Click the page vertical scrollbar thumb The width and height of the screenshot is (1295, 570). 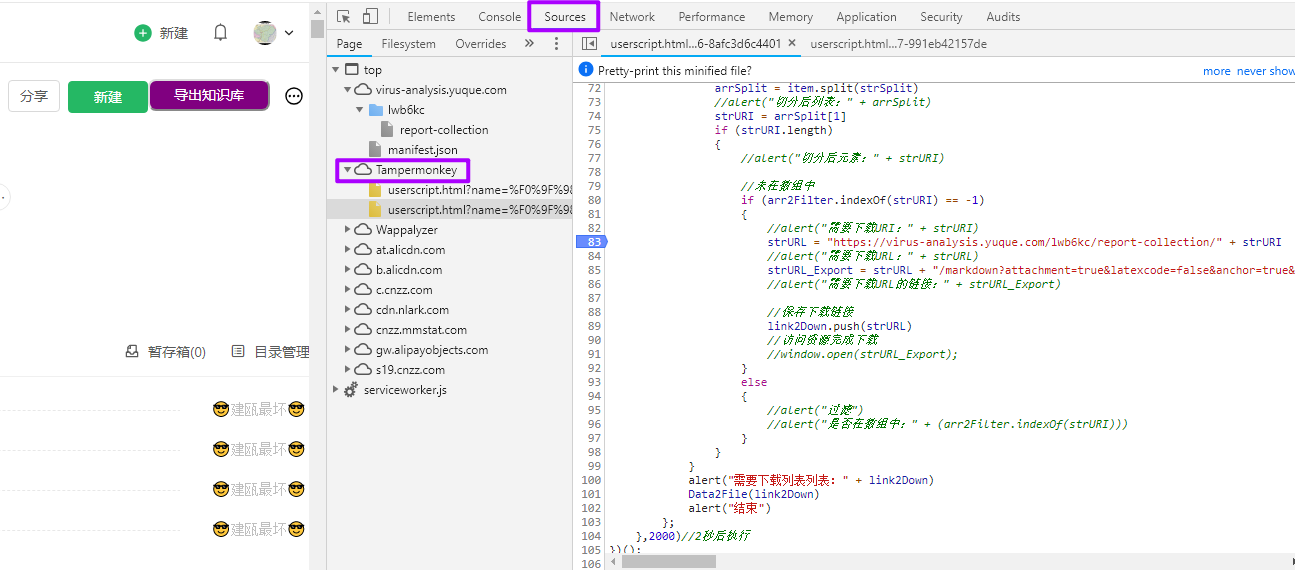pyautogui.click(x=318, y=28)
